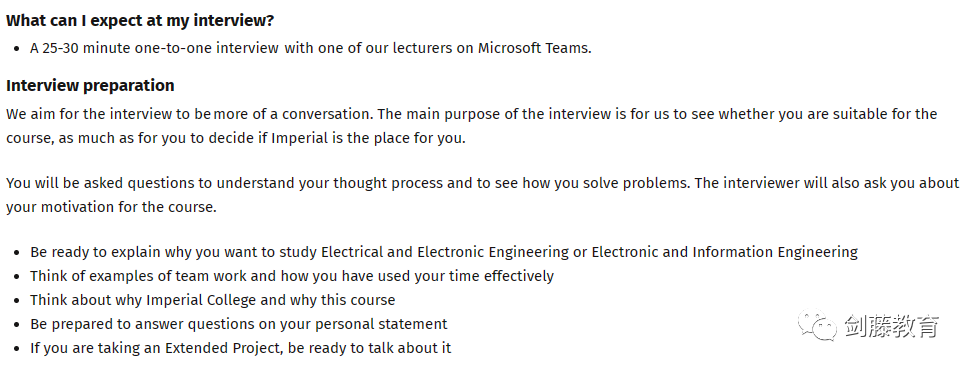Click the bullet point before 'If you are taking'
Viewport: 971px width, 369px height.
pos(17,349)
